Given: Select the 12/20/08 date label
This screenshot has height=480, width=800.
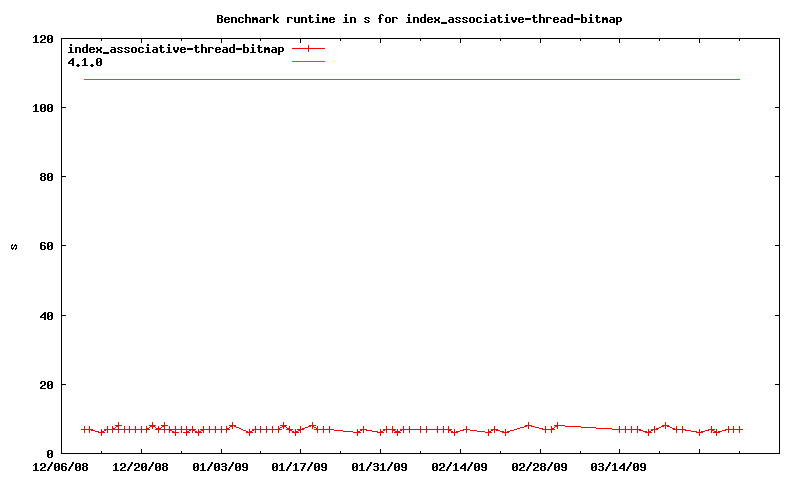Looking at the screenshot, I should tap(141, 466).
